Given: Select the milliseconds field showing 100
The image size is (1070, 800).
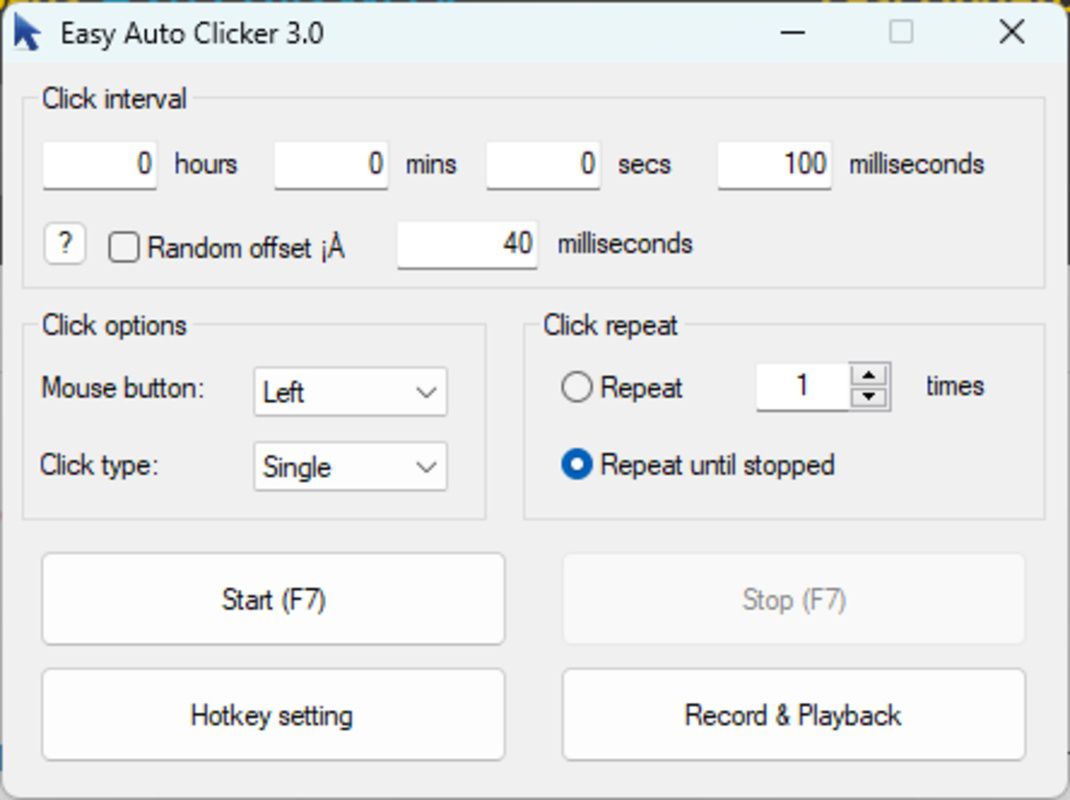Looking at the screenshot, I should coord(774,164).
